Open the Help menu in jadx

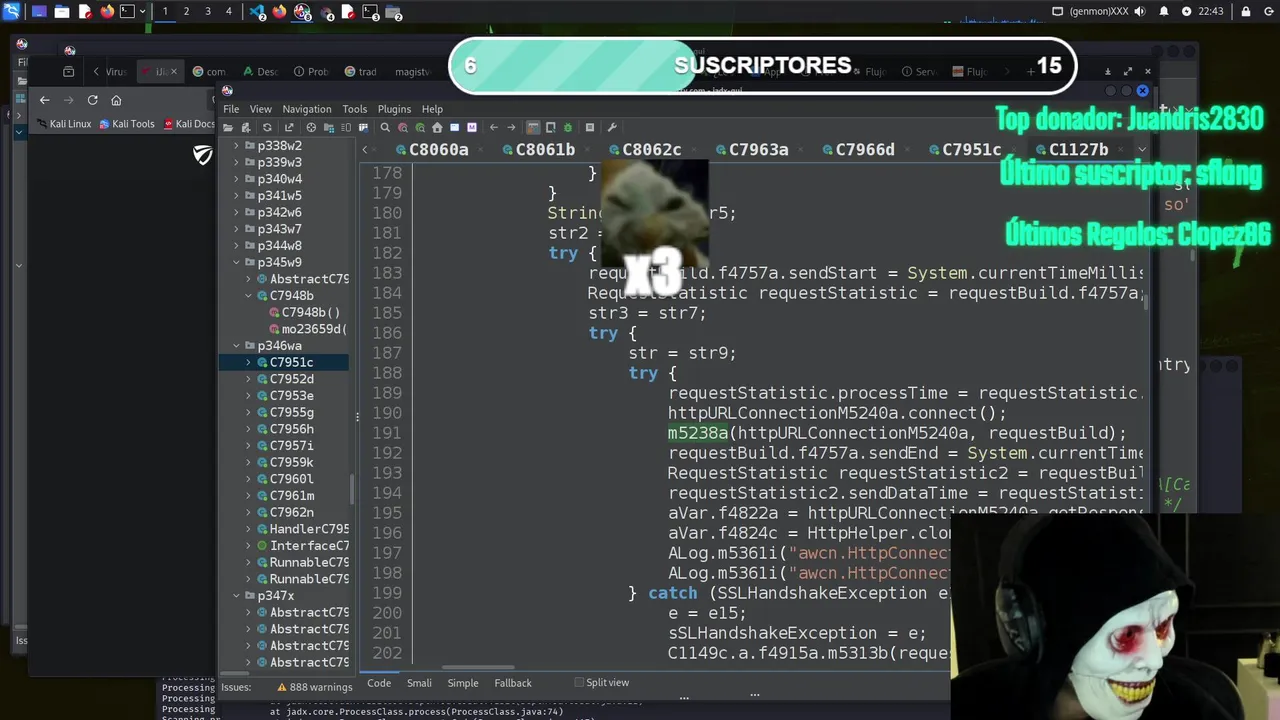tap(432, 109)
